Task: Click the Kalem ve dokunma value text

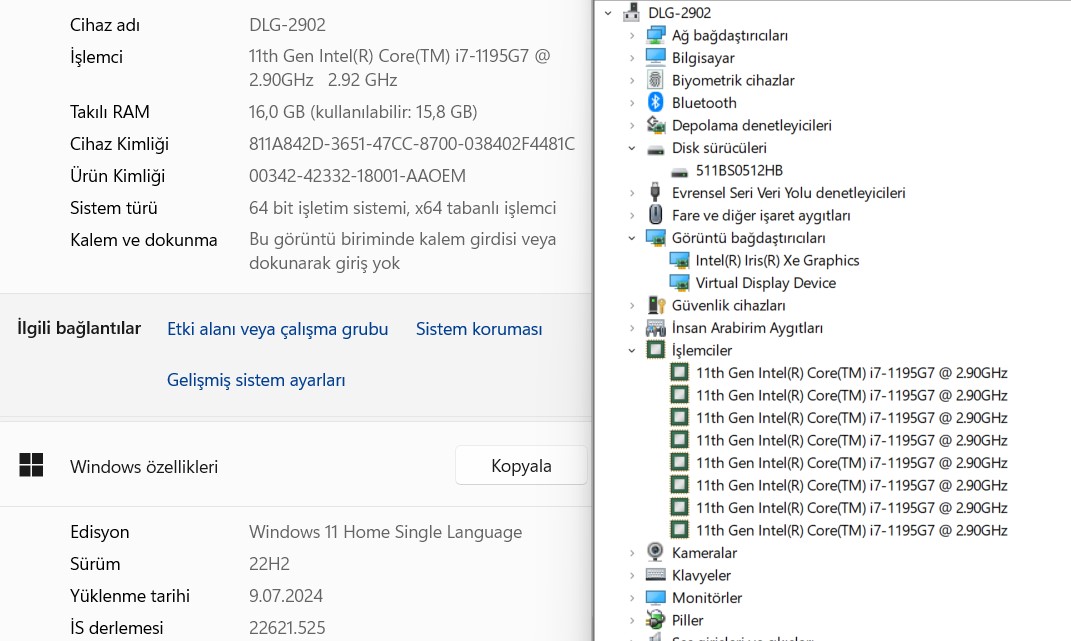Action: [x=402, y=251]
